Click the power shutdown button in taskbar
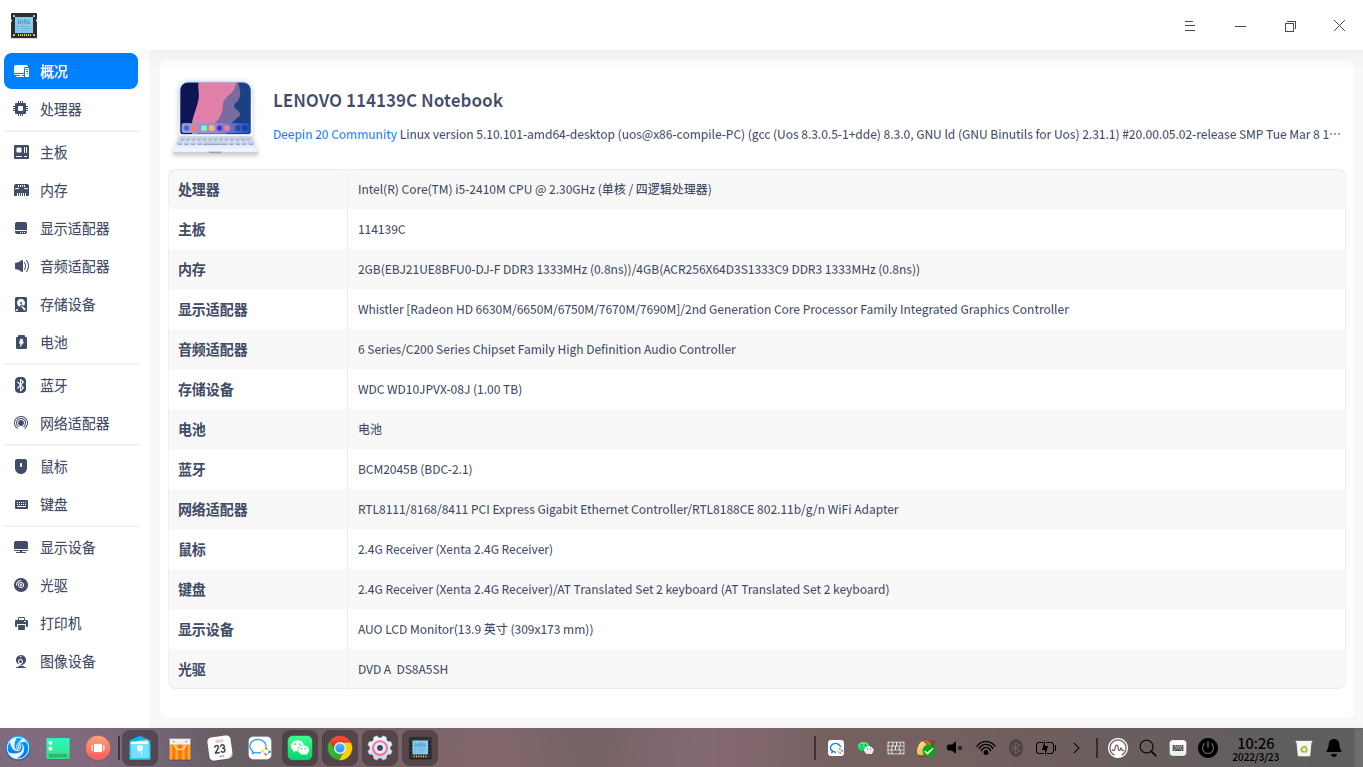The width and height of the screenshot is (1363, 767). 1208,748
